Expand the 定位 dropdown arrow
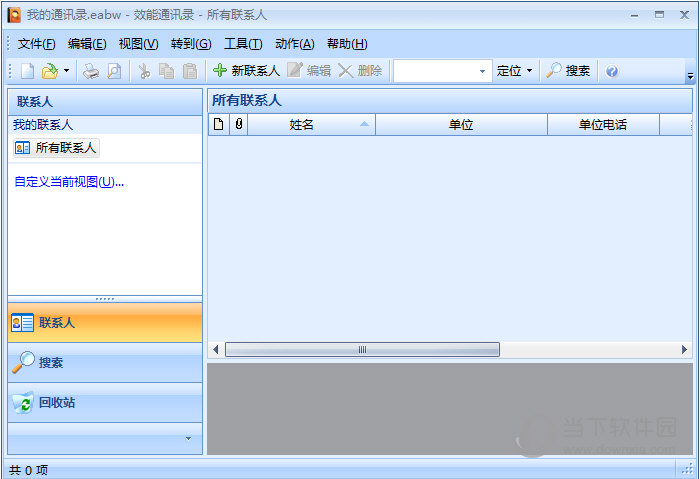This screenshot has height=479, width=700. click(x=529, y=71)
